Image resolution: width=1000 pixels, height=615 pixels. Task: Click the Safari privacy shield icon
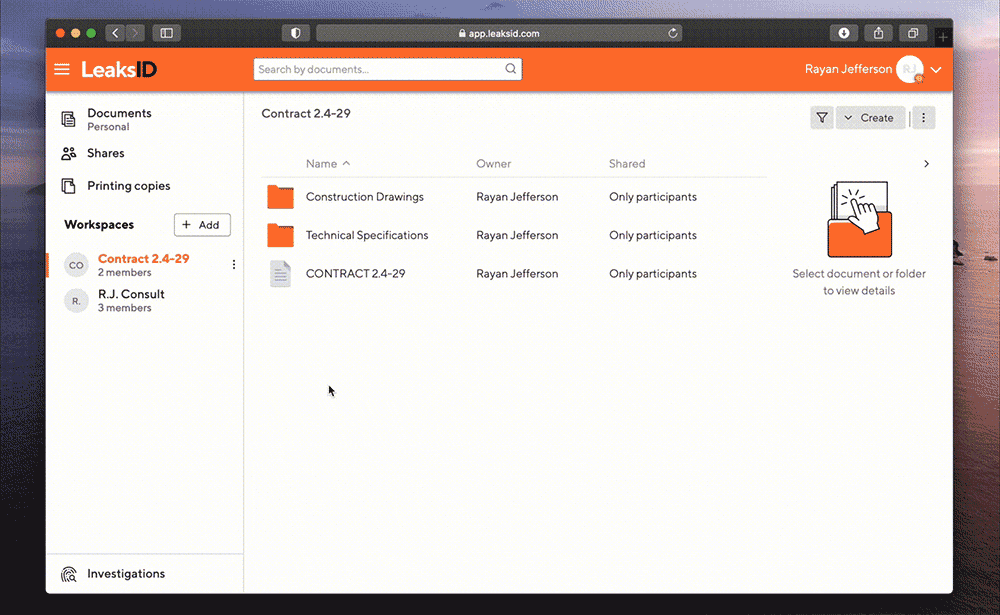[295, 33]
